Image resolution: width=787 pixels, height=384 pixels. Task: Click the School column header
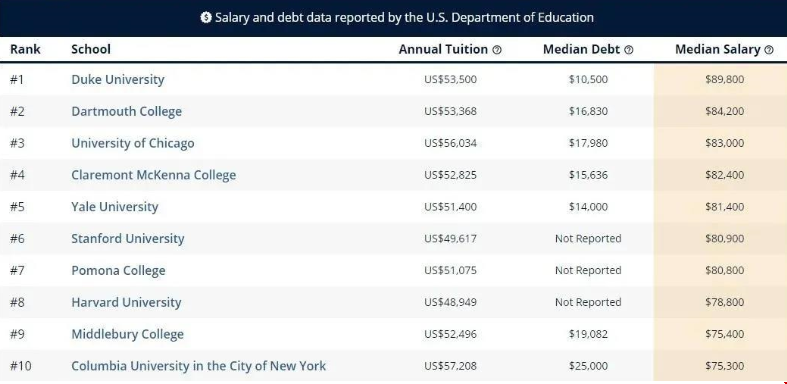91,49
